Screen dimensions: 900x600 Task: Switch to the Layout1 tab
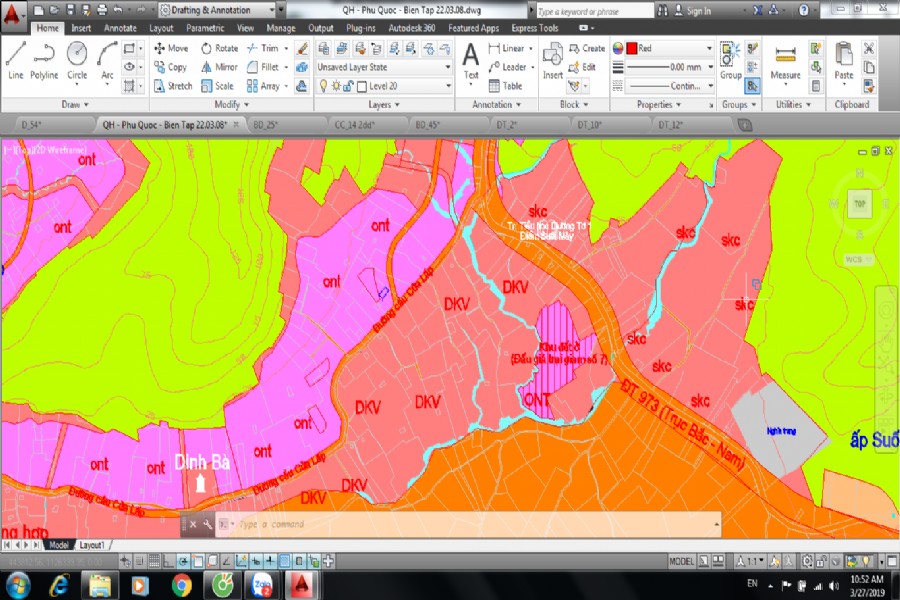click(x=92, y=545)
